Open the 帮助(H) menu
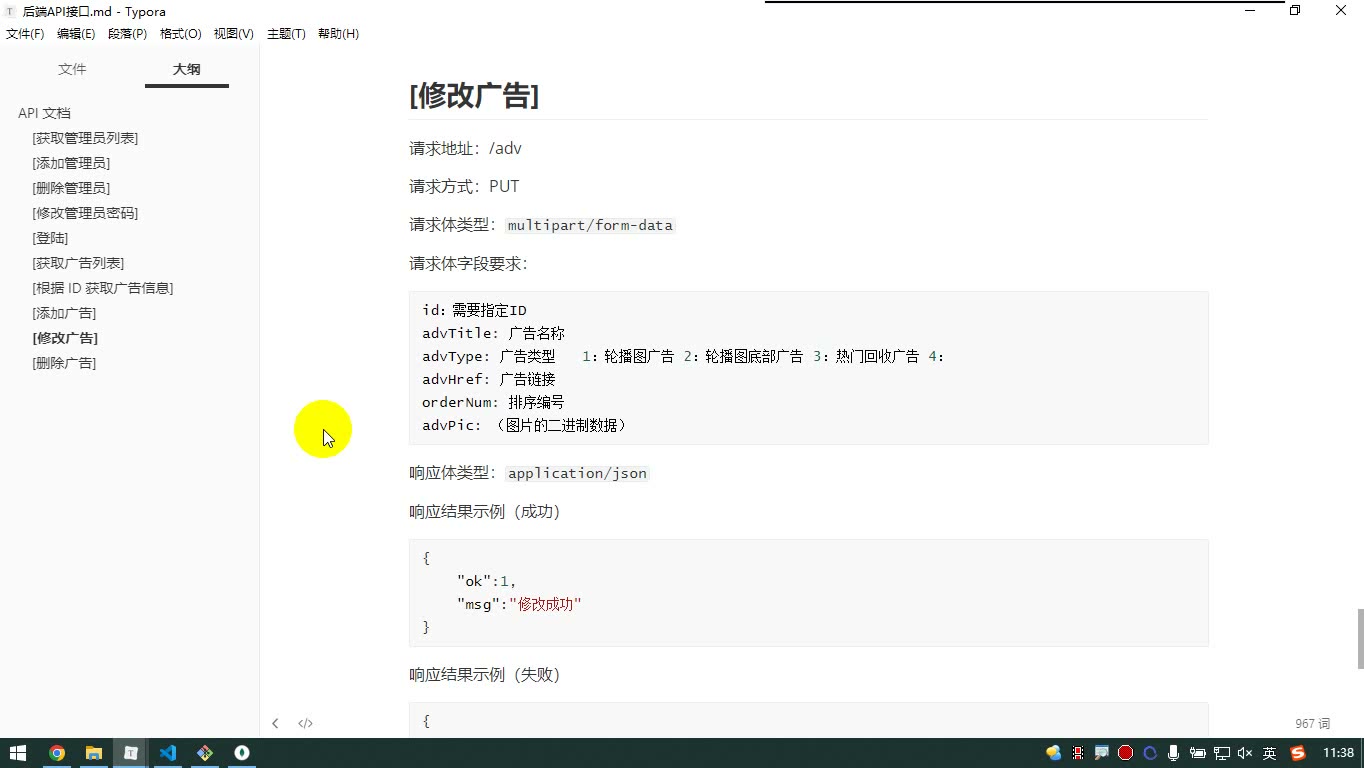Screen dimensions: 1364x768 coord(338,34)
